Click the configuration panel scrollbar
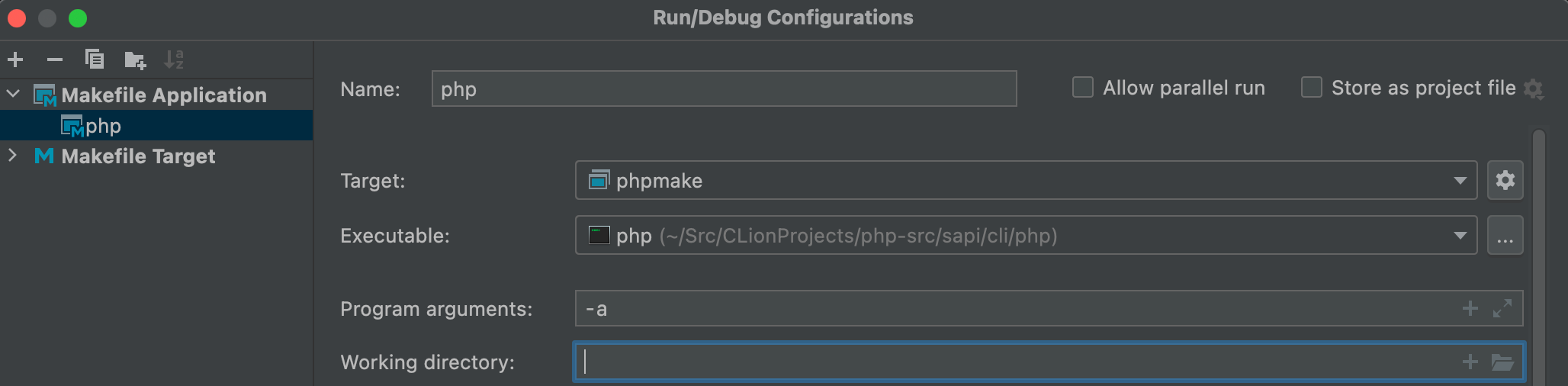Image resolution: width=1568 pixels, height=386 pixels. point(1539,258)
